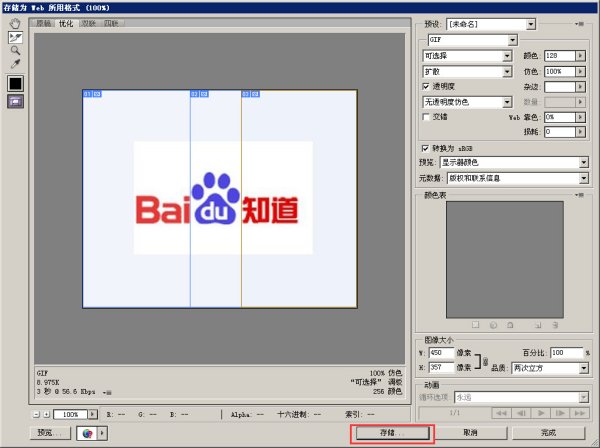Toggle the 透明度 checkbox
The height and width of the screenshot is (448, 600).
426,86
